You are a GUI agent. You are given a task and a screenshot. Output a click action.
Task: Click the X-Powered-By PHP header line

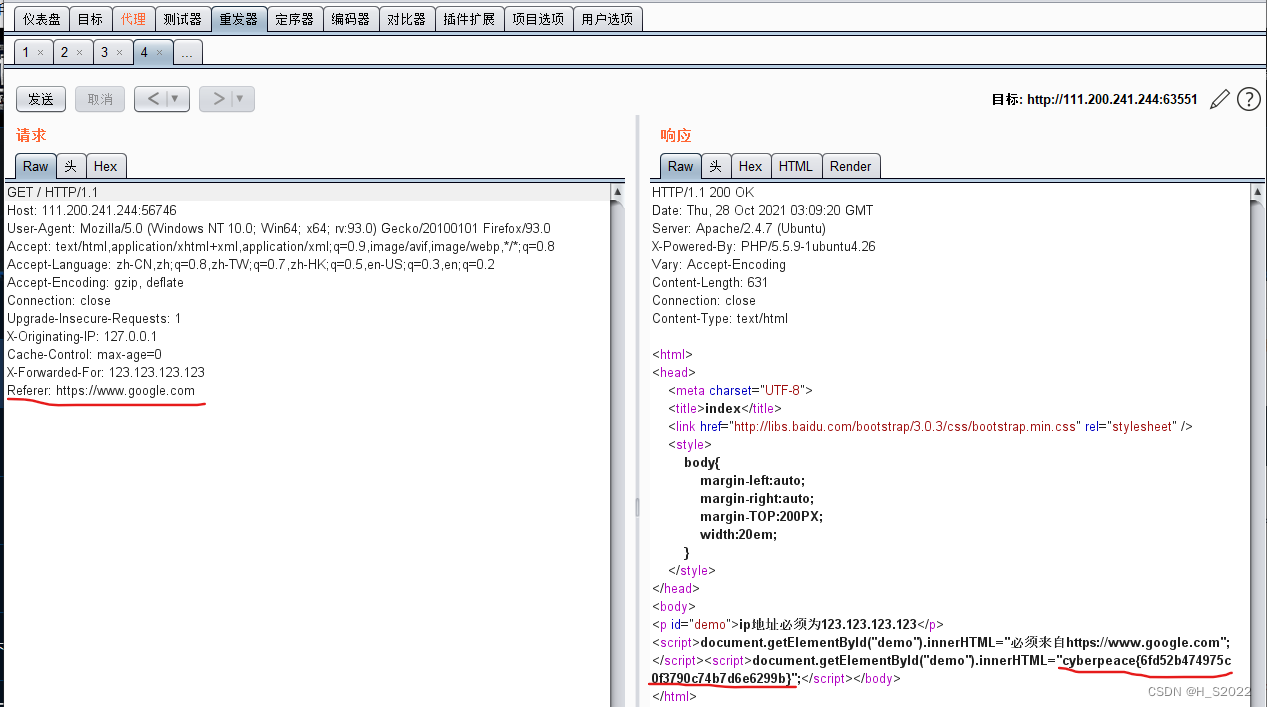(764, 246)
